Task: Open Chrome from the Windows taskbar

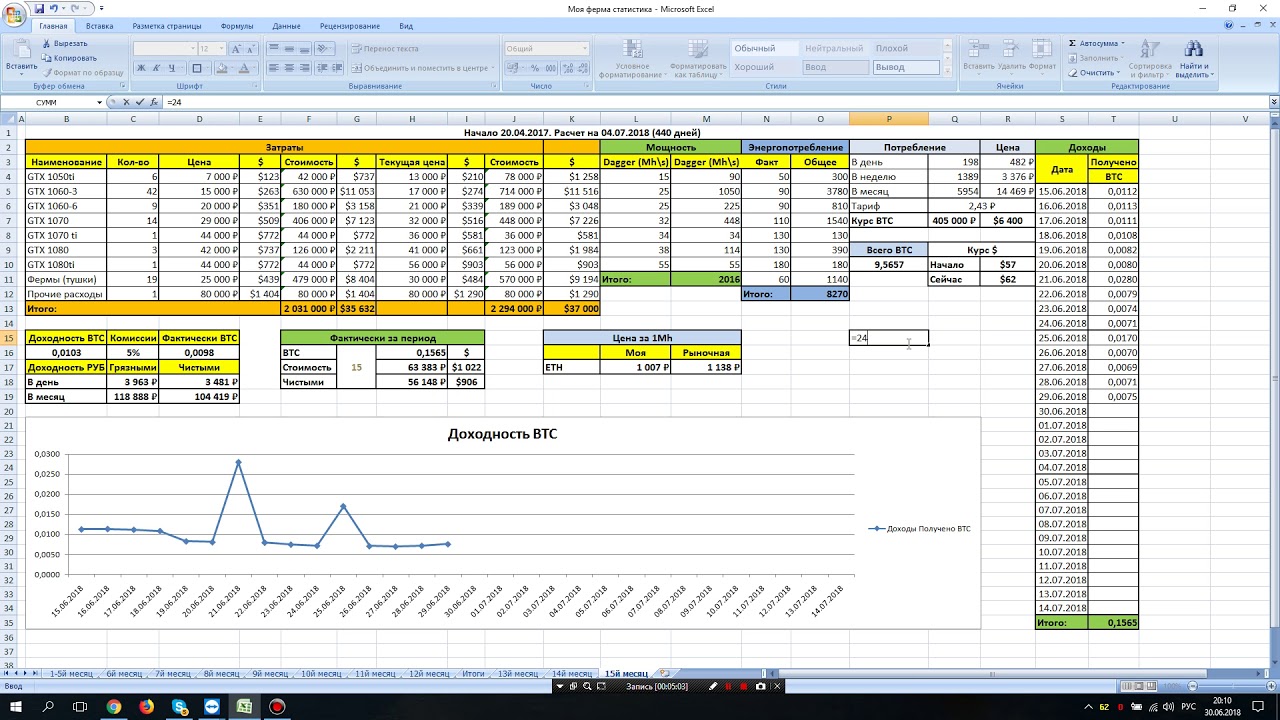Action: 114,707
